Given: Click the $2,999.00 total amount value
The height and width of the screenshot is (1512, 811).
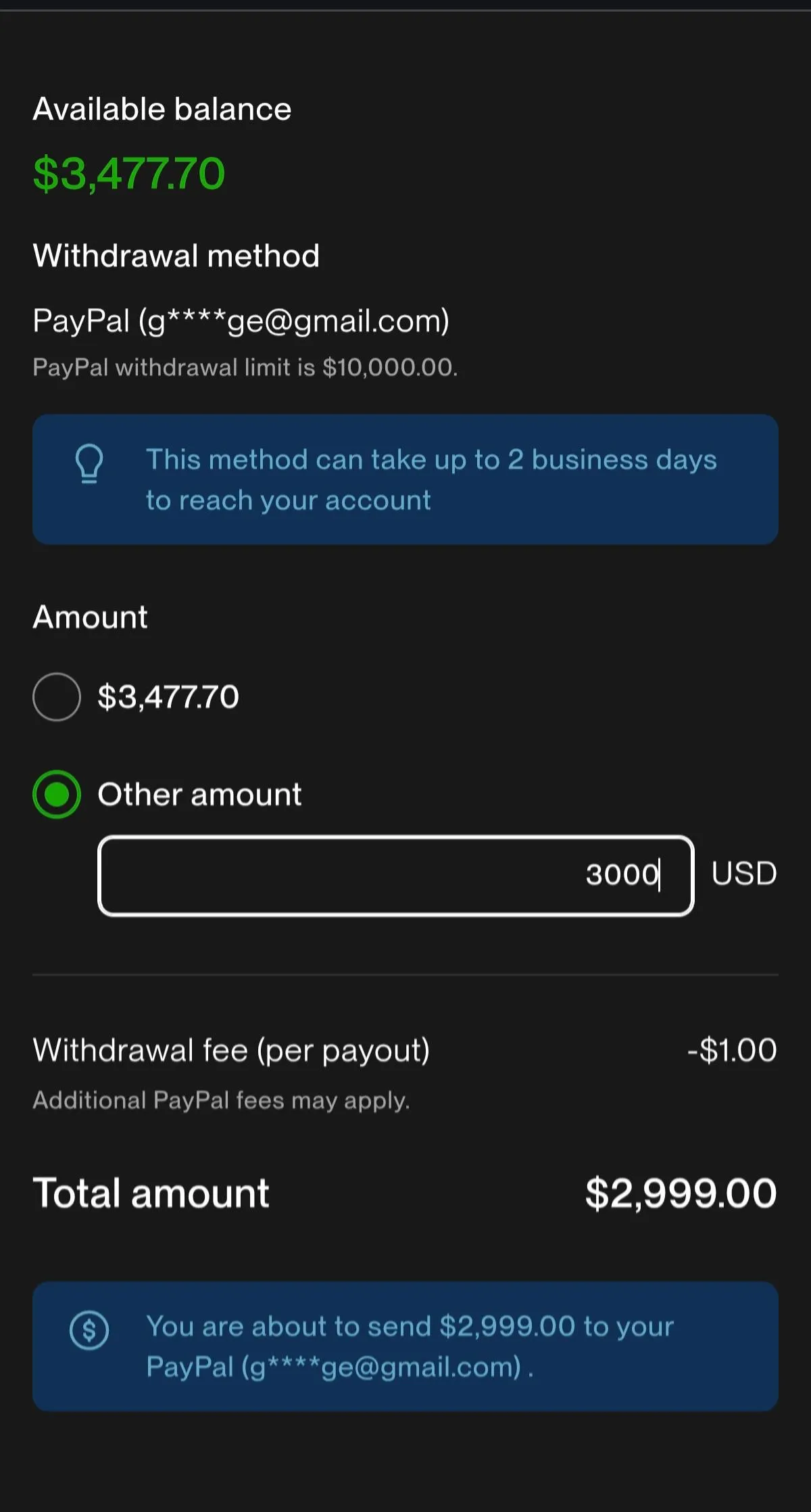Looking at the screenshot, I should click(681, 1193).
